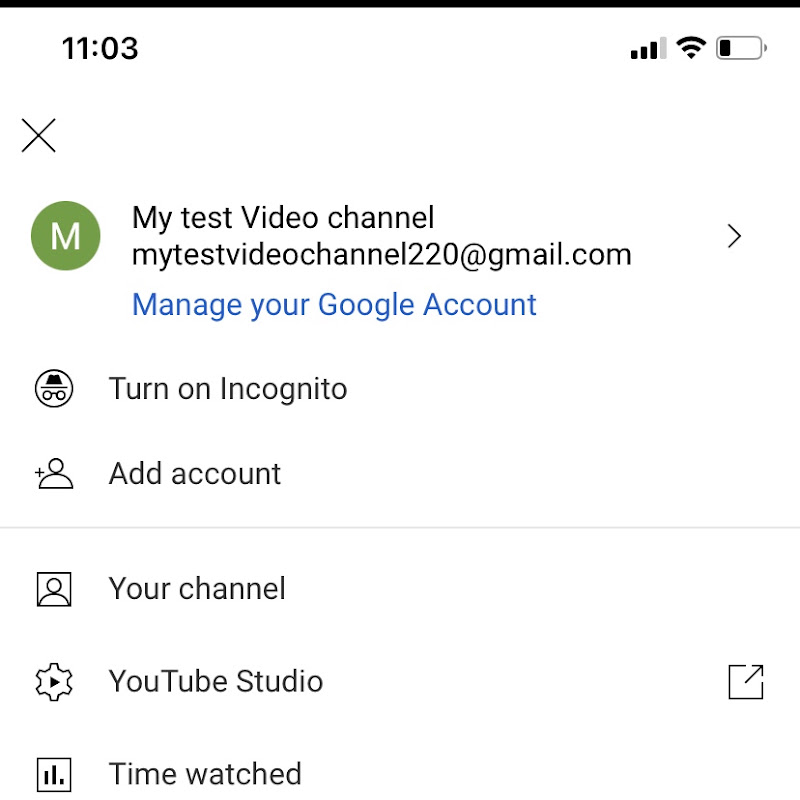Select Turn on Incognito option
800x800 pixels.
click(228, 389)
